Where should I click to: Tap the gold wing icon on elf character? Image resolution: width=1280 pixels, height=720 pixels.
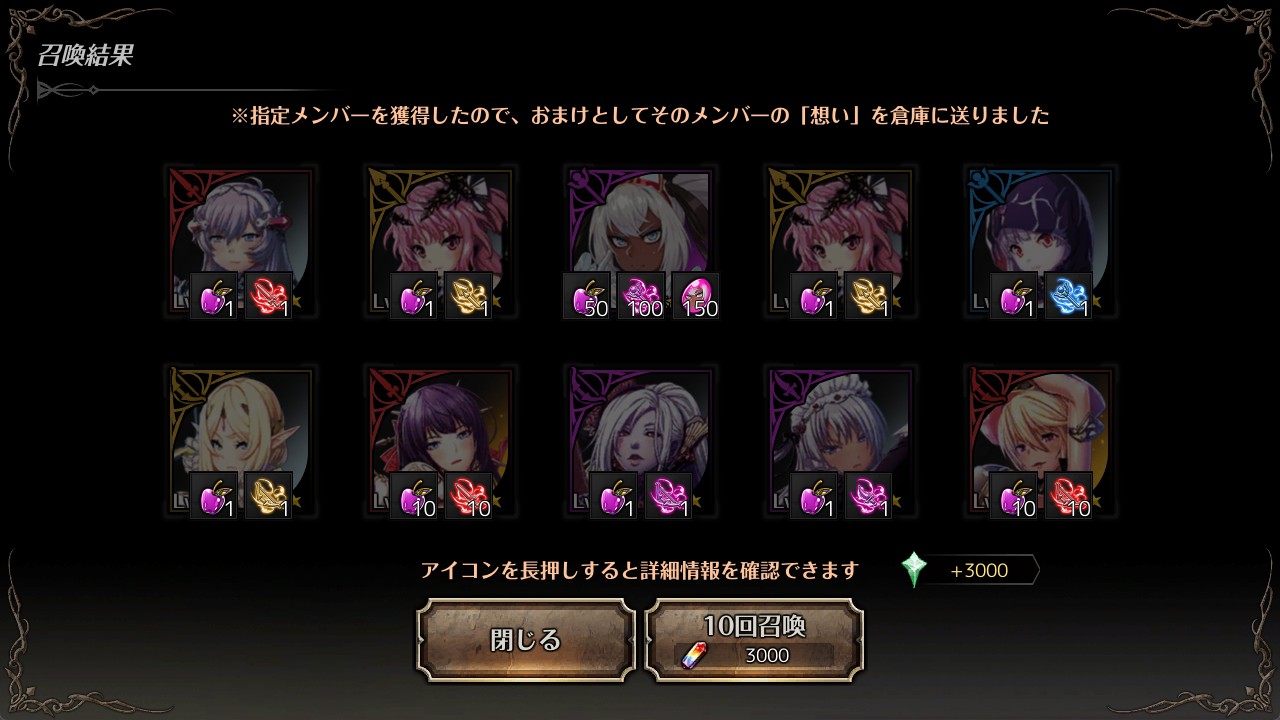pyautogui.click(x=267, y=496)
